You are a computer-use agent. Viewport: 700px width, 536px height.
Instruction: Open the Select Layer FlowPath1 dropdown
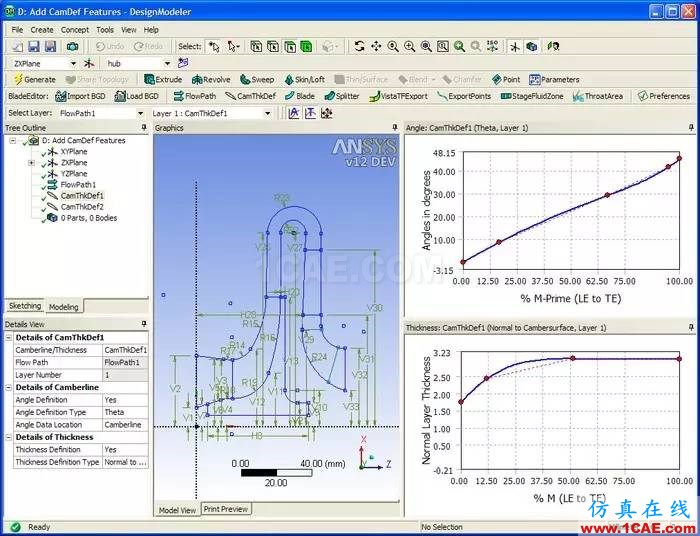pos(140,113)
